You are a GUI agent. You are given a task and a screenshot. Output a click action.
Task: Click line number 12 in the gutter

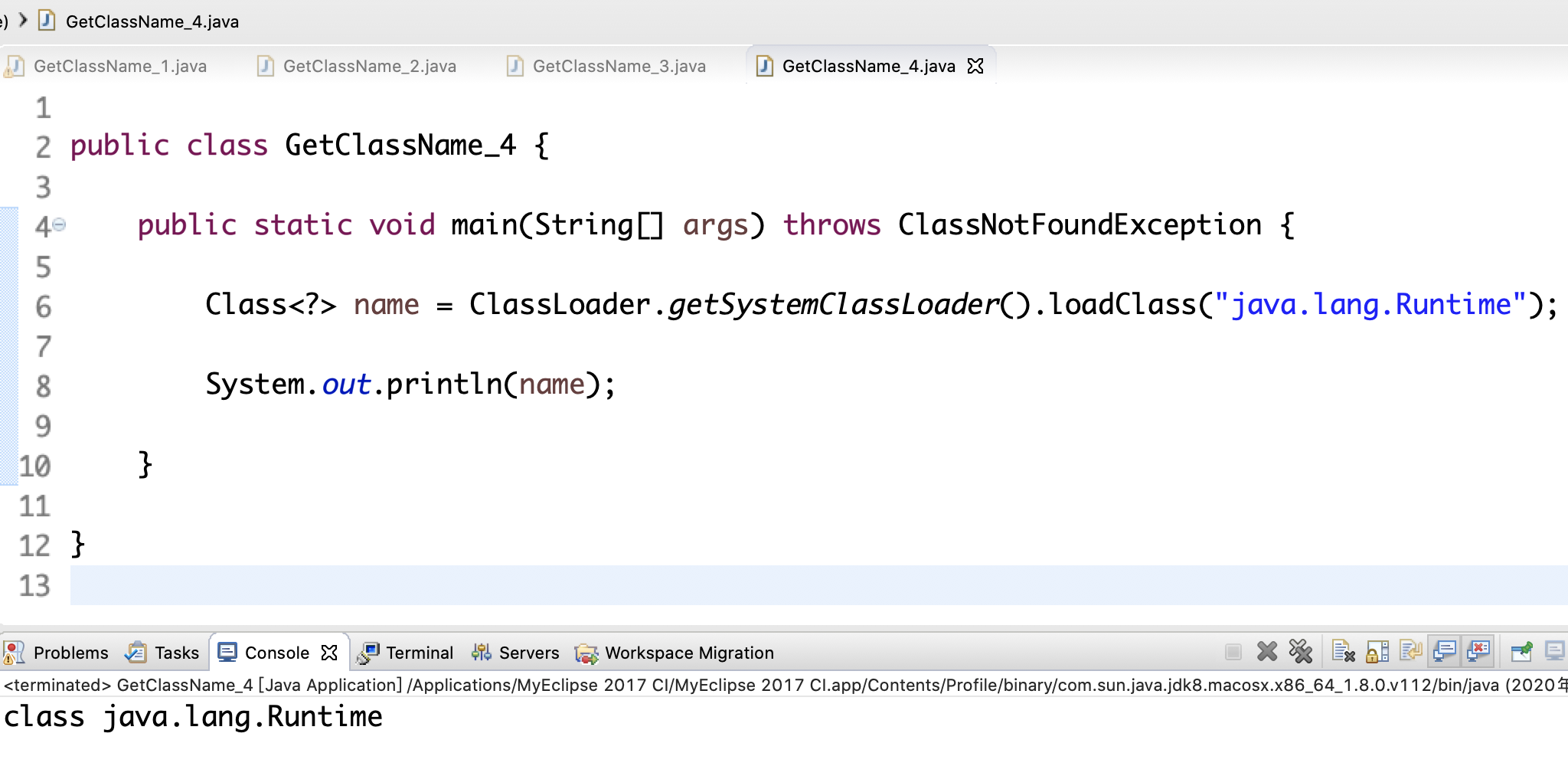[34, 545]
